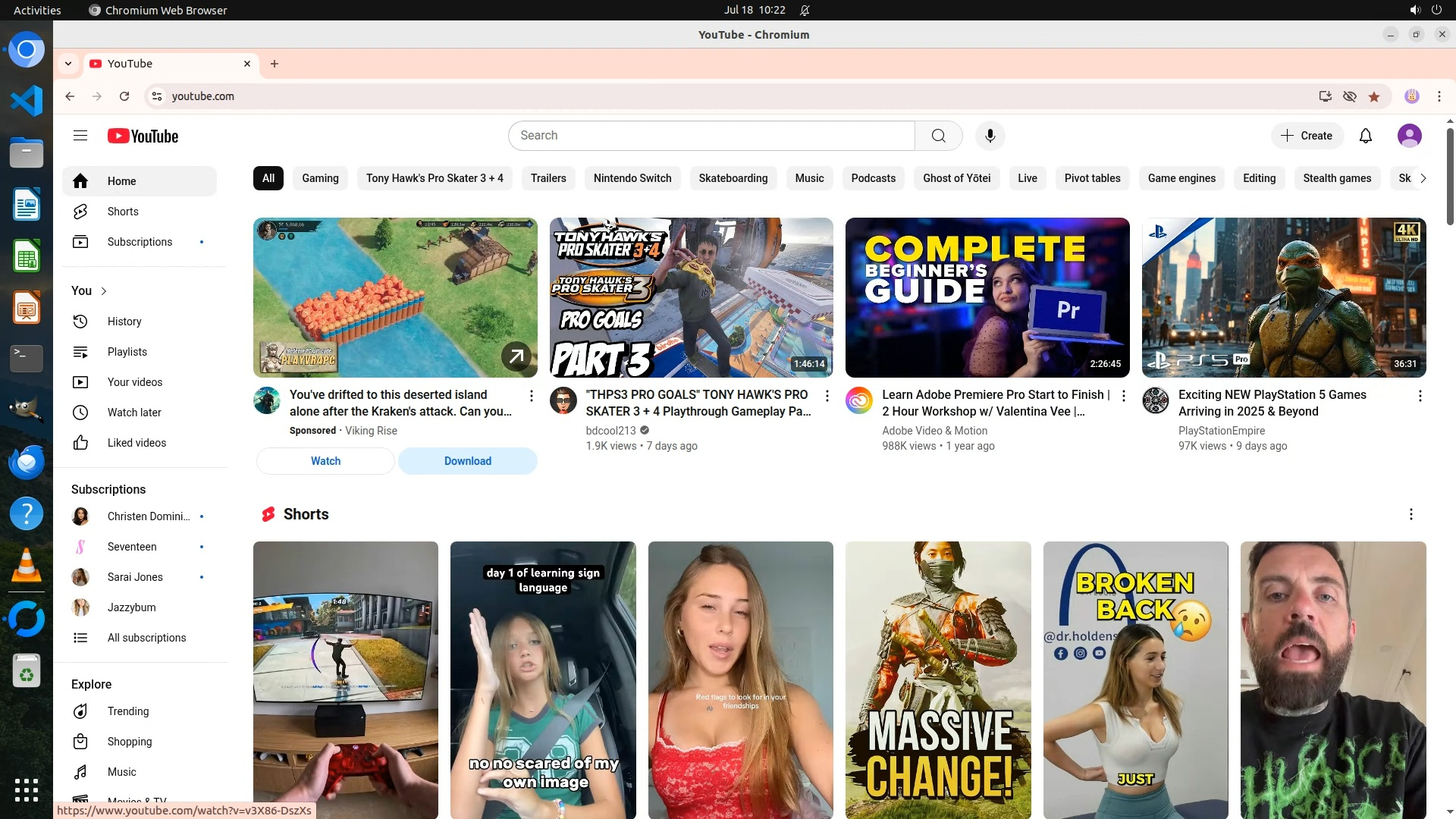Select the Gaming category chip
The height and width of the screenshot is (819, 1456).
pyautogui.click(x=320, y=178)
